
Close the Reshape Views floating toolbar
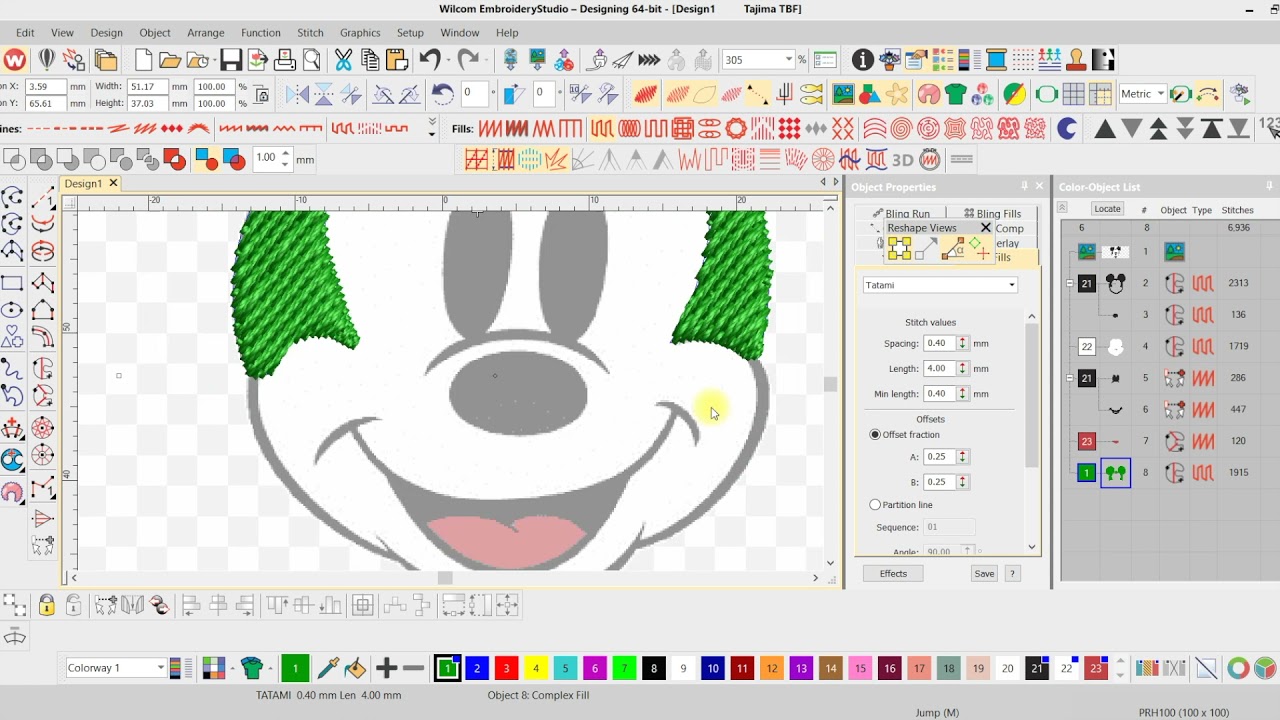pos(985,228)
